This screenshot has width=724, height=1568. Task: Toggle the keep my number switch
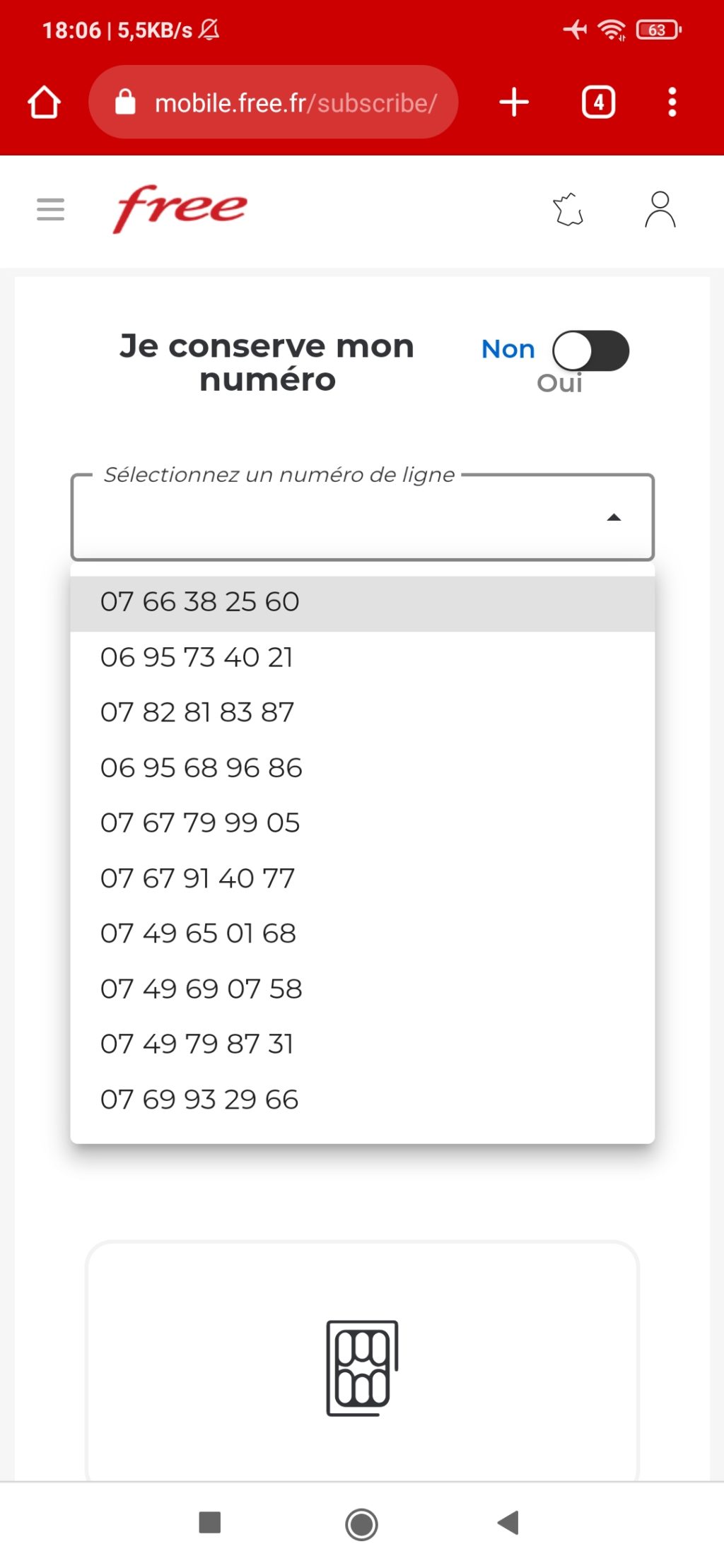coord(590,351)
